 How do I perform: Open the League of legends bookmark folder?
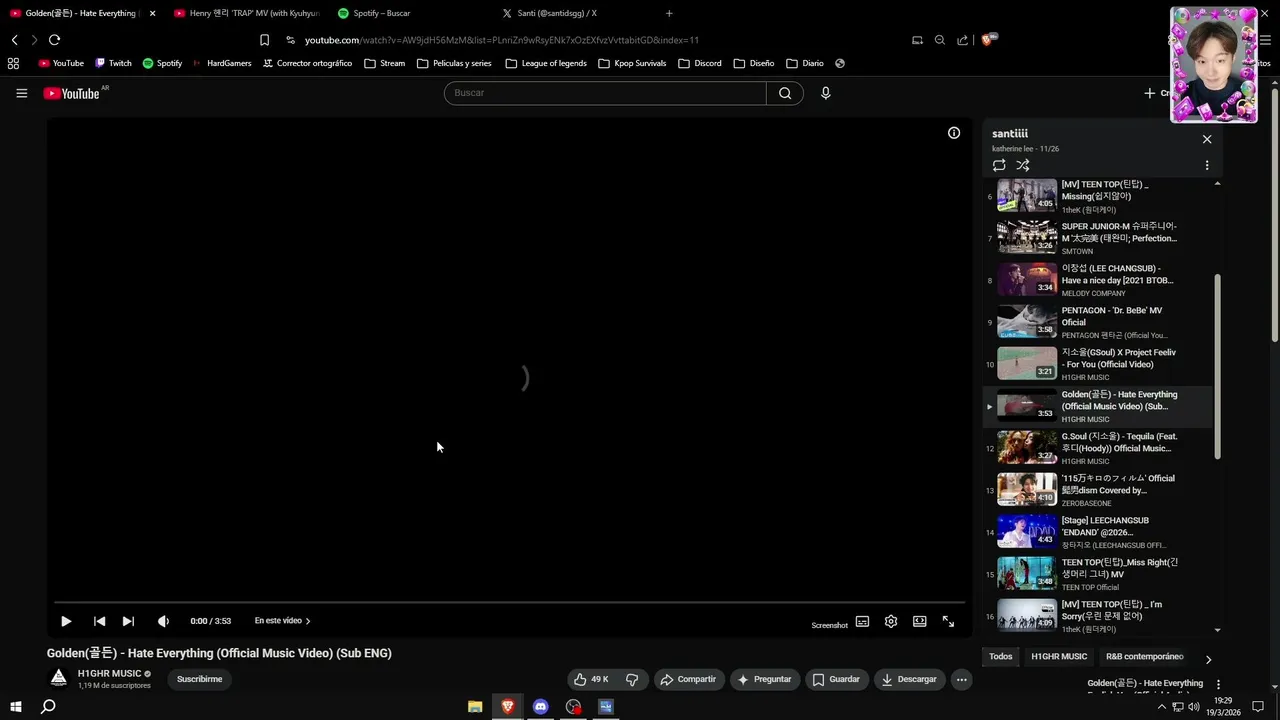[546, 63]
